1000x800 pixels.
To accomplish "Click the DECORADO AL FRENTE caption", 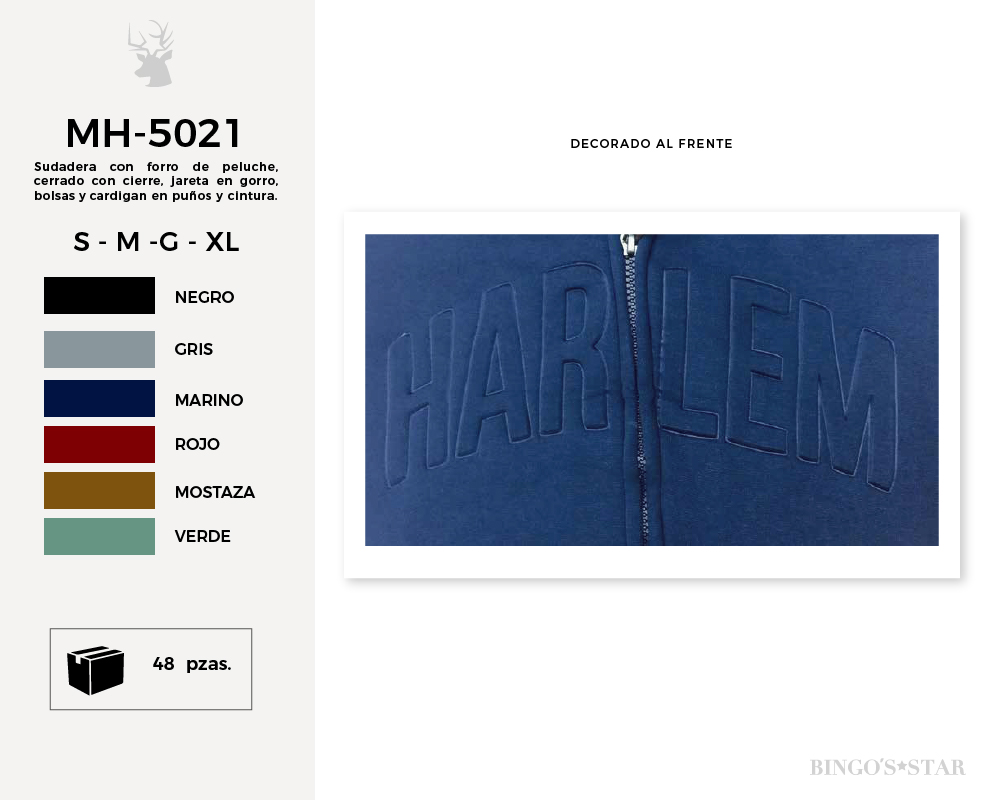I will (651, 144).
